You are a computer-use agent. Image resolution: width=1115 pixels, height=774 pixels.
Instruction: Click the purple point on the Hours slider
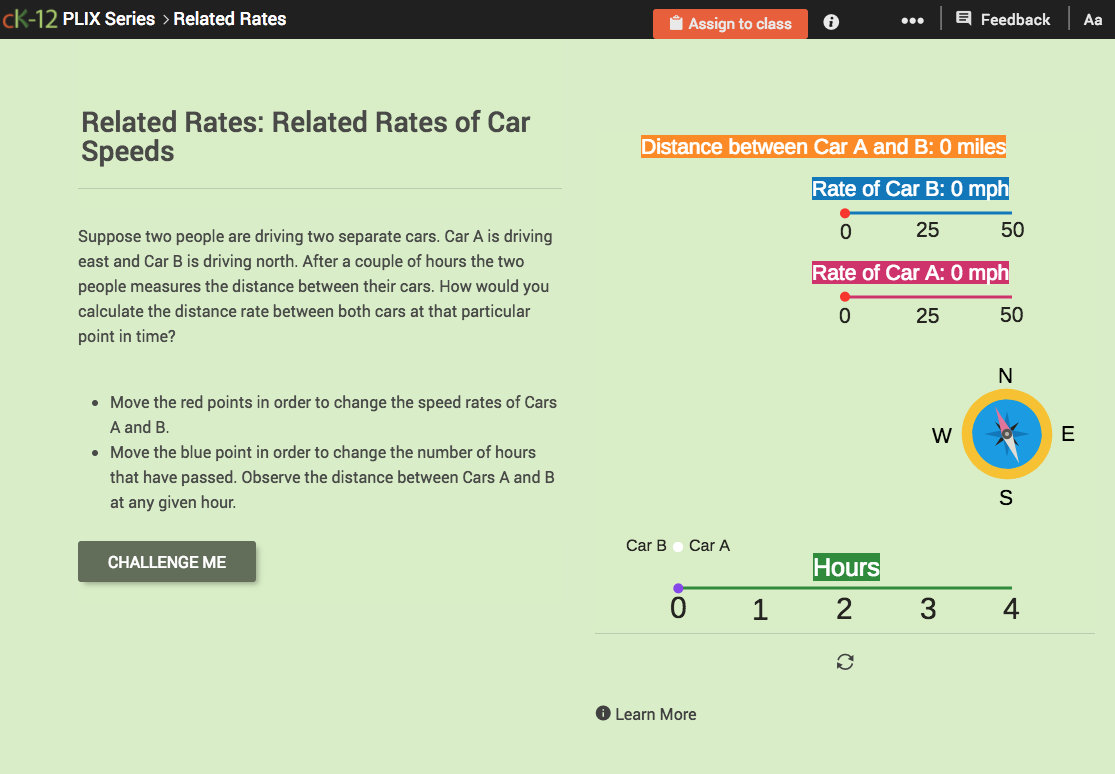pyautogui.click(x=679, y=587)
